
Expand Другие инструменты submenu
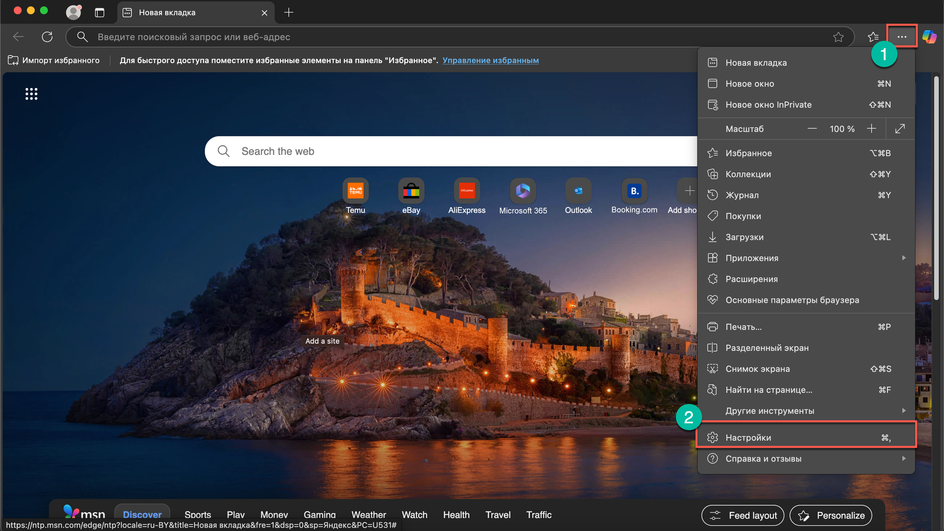pos(806,411)
